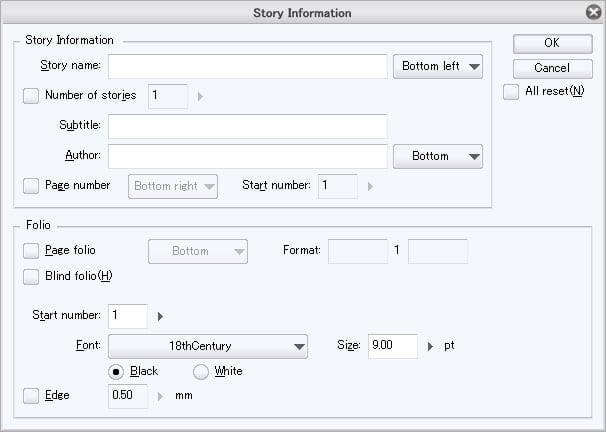Click the Author text field
The image size is (606, 432).
[247, 157]
